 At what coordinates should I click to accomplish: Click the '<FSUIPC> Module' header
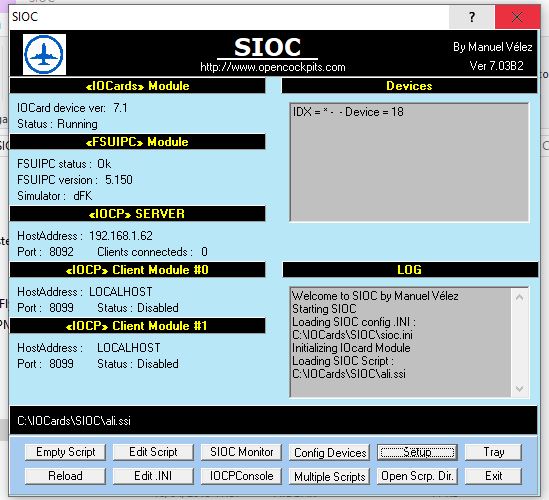138,142
